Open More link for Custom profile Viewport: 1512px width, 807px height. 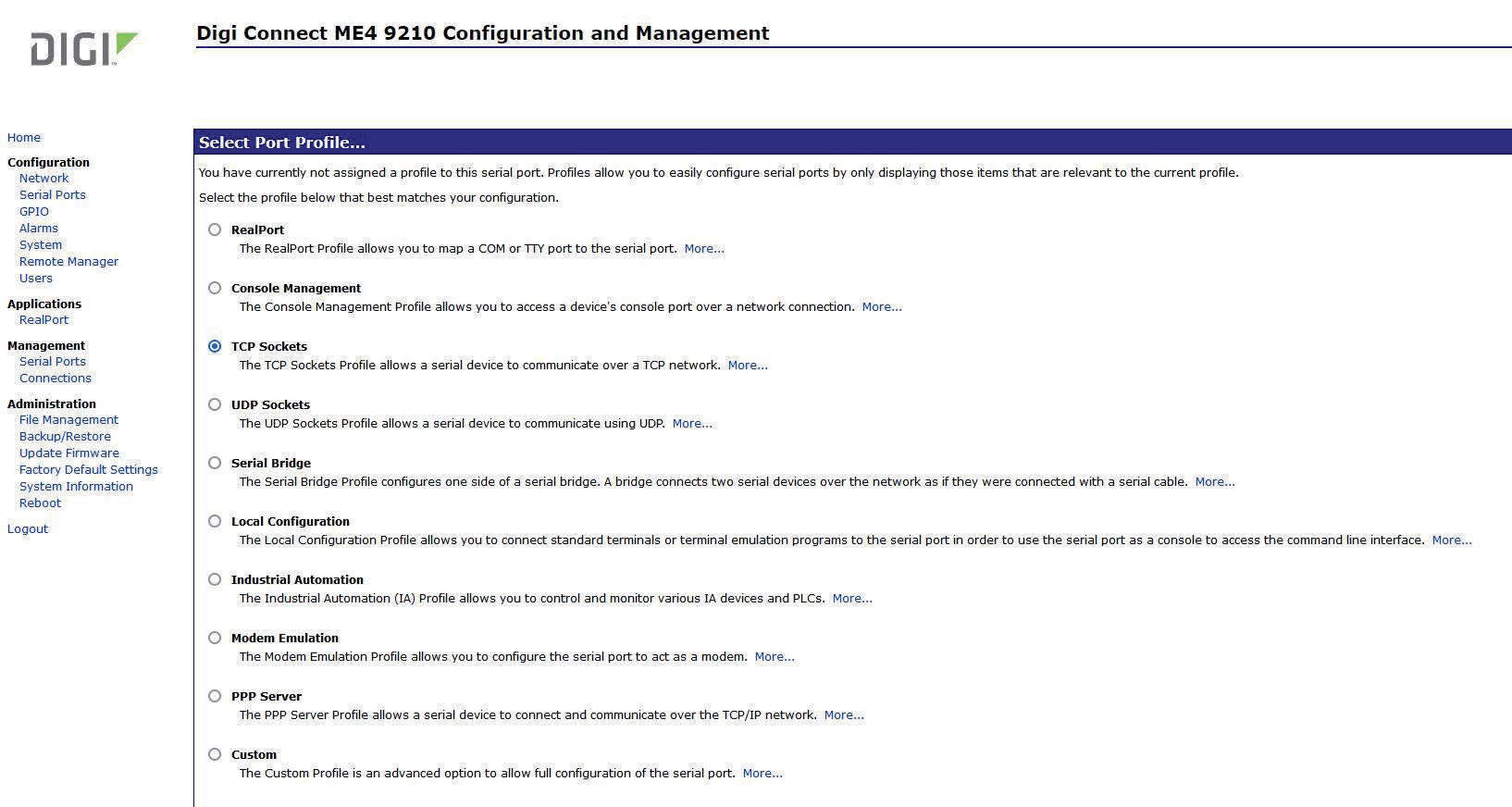(x=762, y=774)
